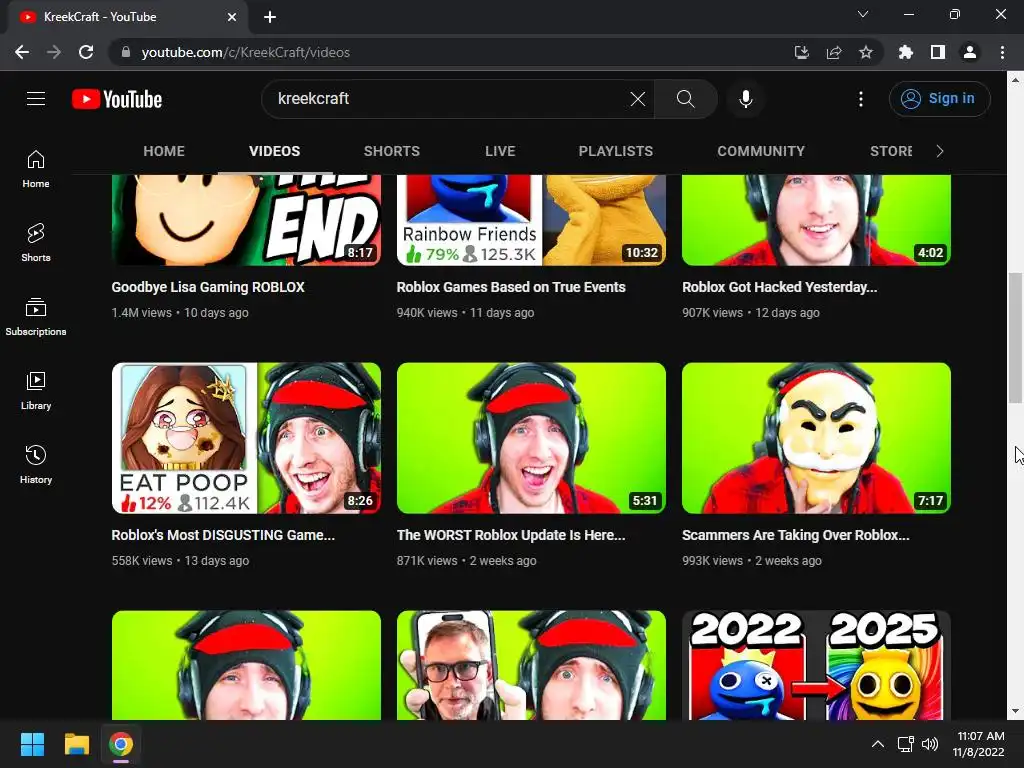Image resolution: width=1024 pixels, height=768 pixels.
Task: Click the magnifier search button
Action: [x=685, y=99]
